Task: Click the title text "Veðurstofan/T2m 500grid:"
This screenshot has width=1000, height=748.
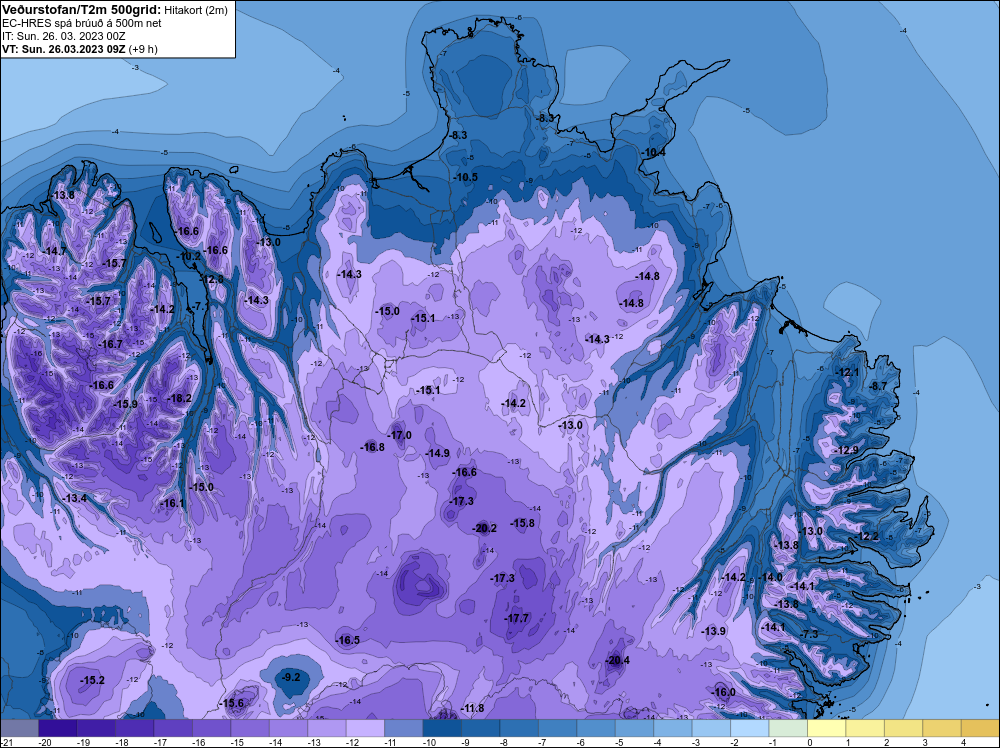Action: 82,9
